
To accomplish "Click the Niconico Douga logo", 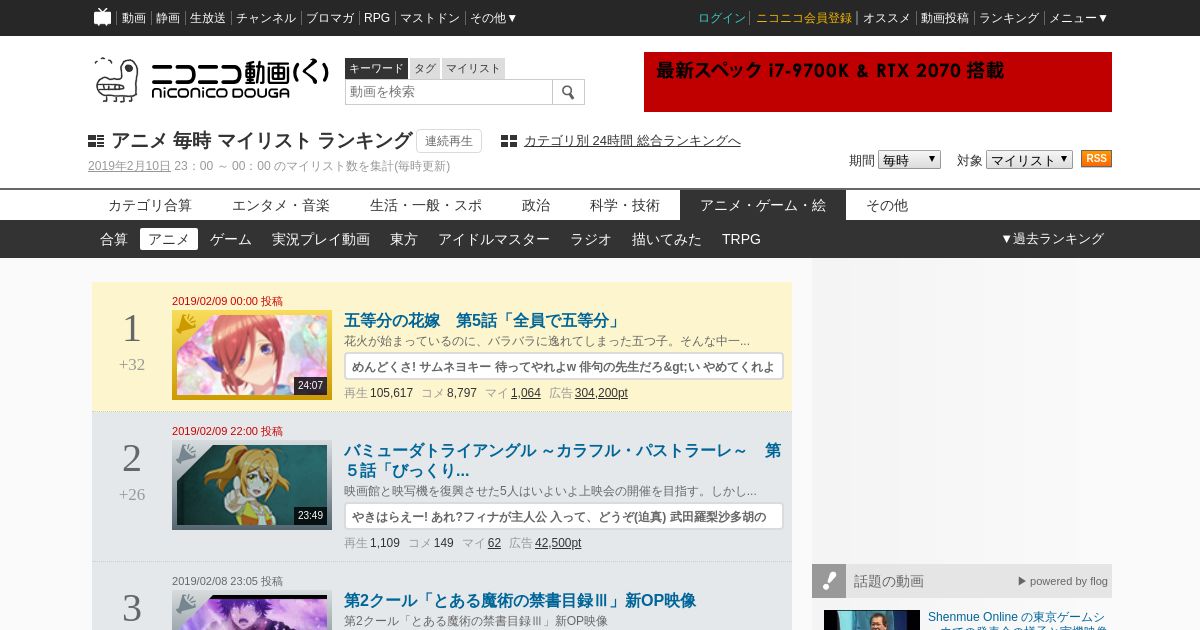I will point(211,79).
